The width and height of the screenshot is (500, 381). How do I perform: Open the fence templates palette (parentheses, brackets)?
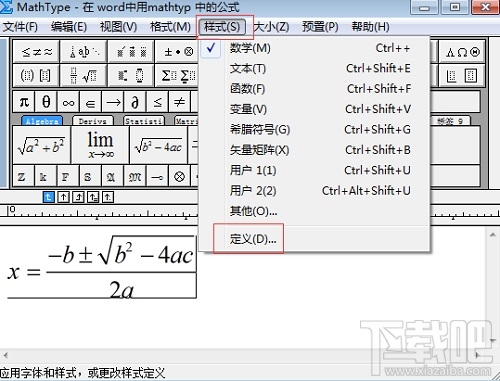[x=37, y=75]
